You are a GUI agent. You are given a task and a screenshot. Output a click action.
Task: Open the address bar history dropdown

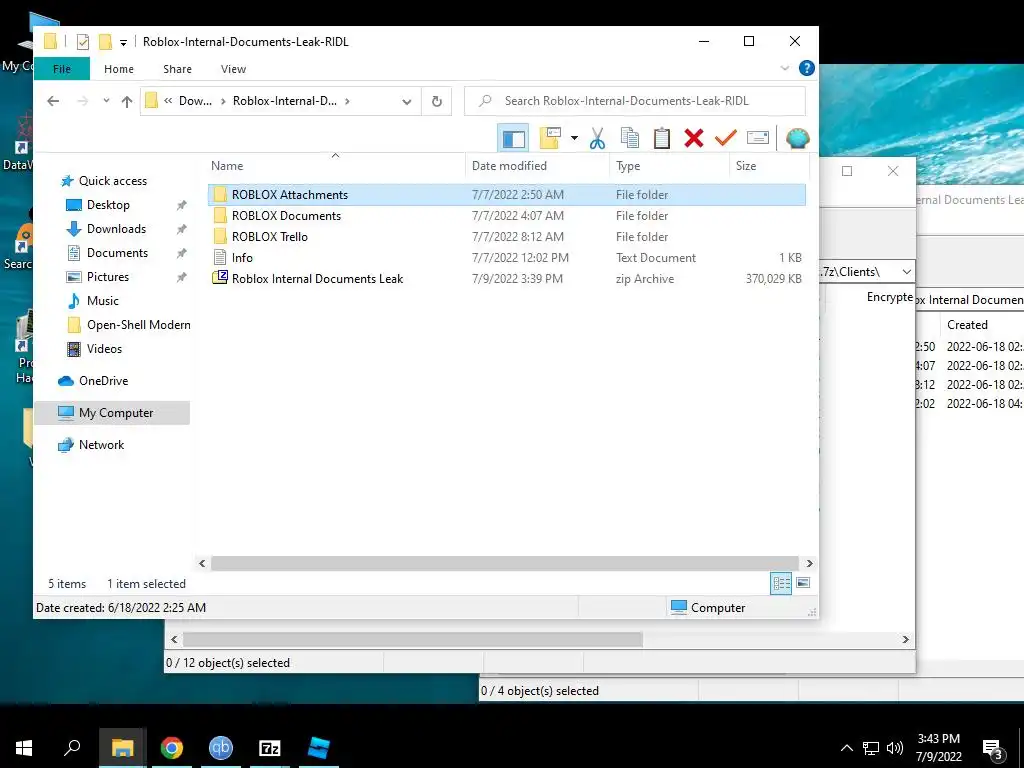[x=407, y=101]
